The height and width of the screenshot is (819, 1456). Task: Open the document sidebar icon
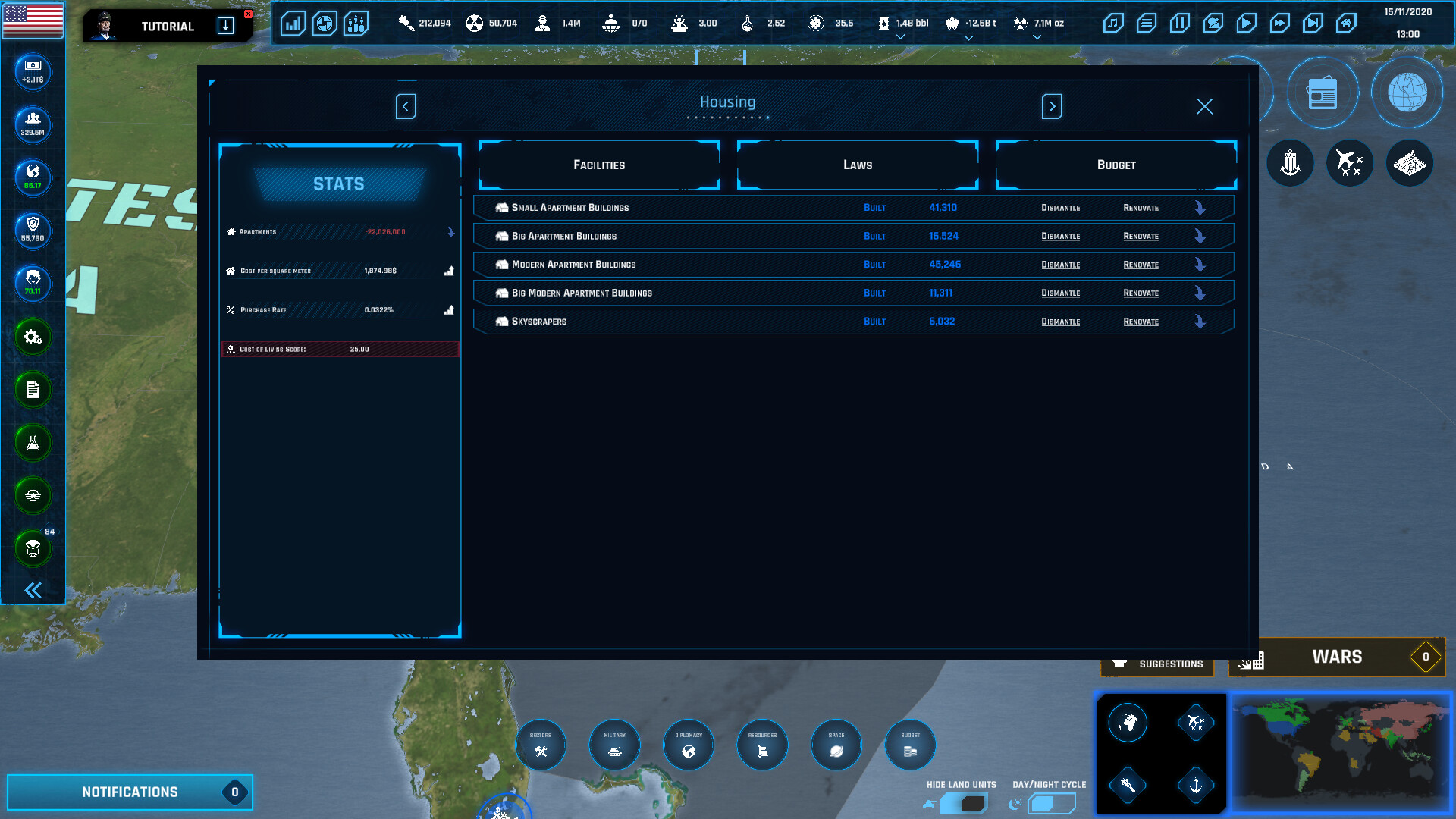pos(33,390)
